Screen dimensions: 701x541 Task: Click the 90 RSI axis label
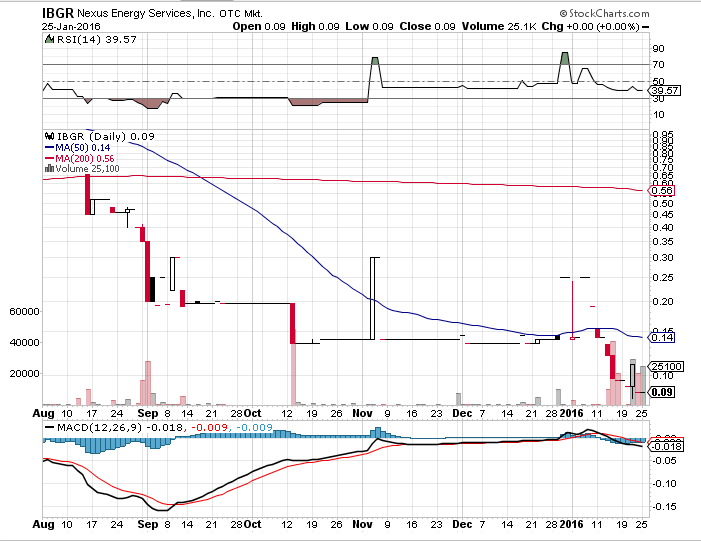(659, 48)
